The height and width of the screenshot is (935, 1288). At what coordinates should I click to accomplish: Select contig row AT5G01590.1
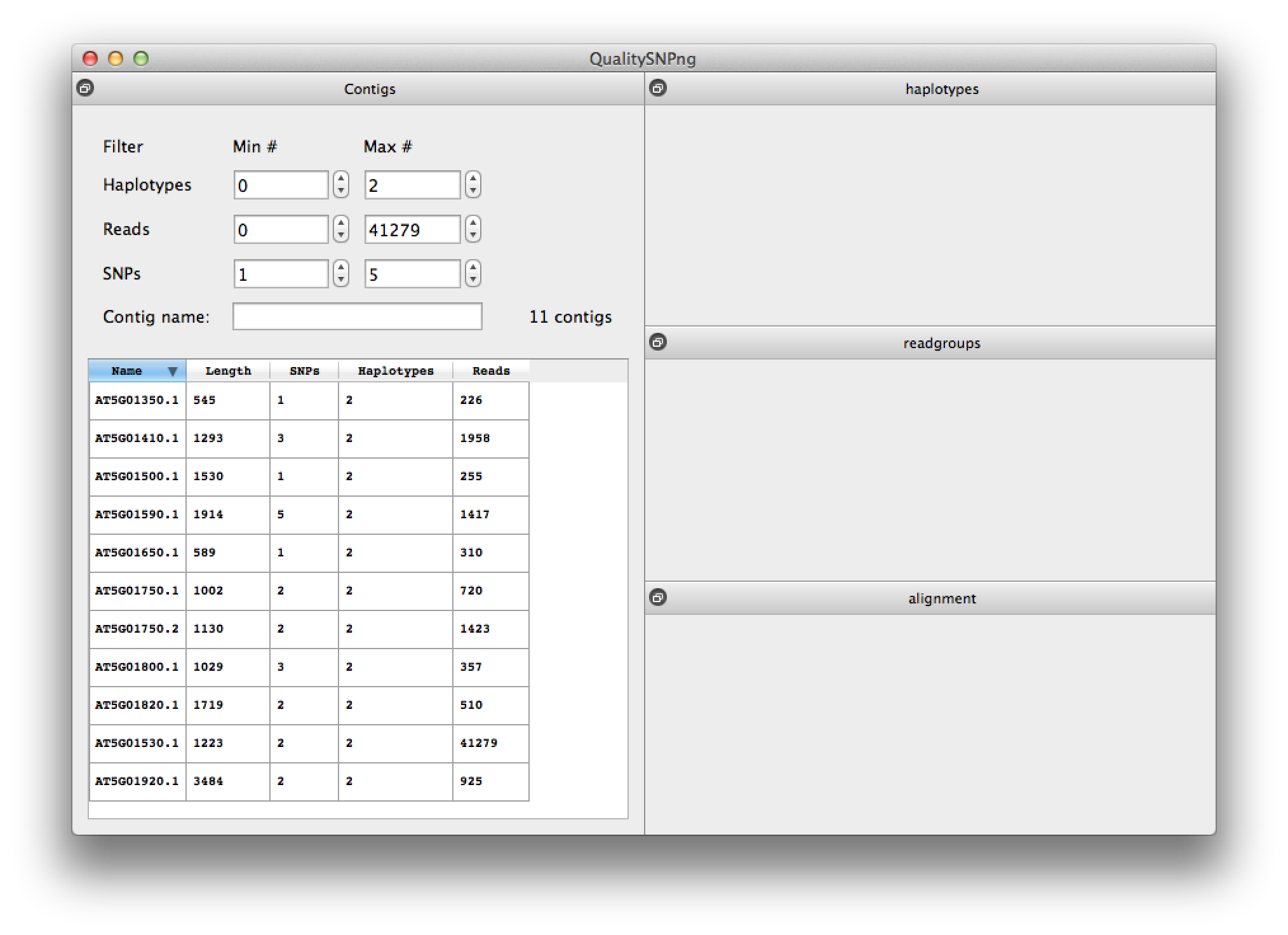(137, 515)
